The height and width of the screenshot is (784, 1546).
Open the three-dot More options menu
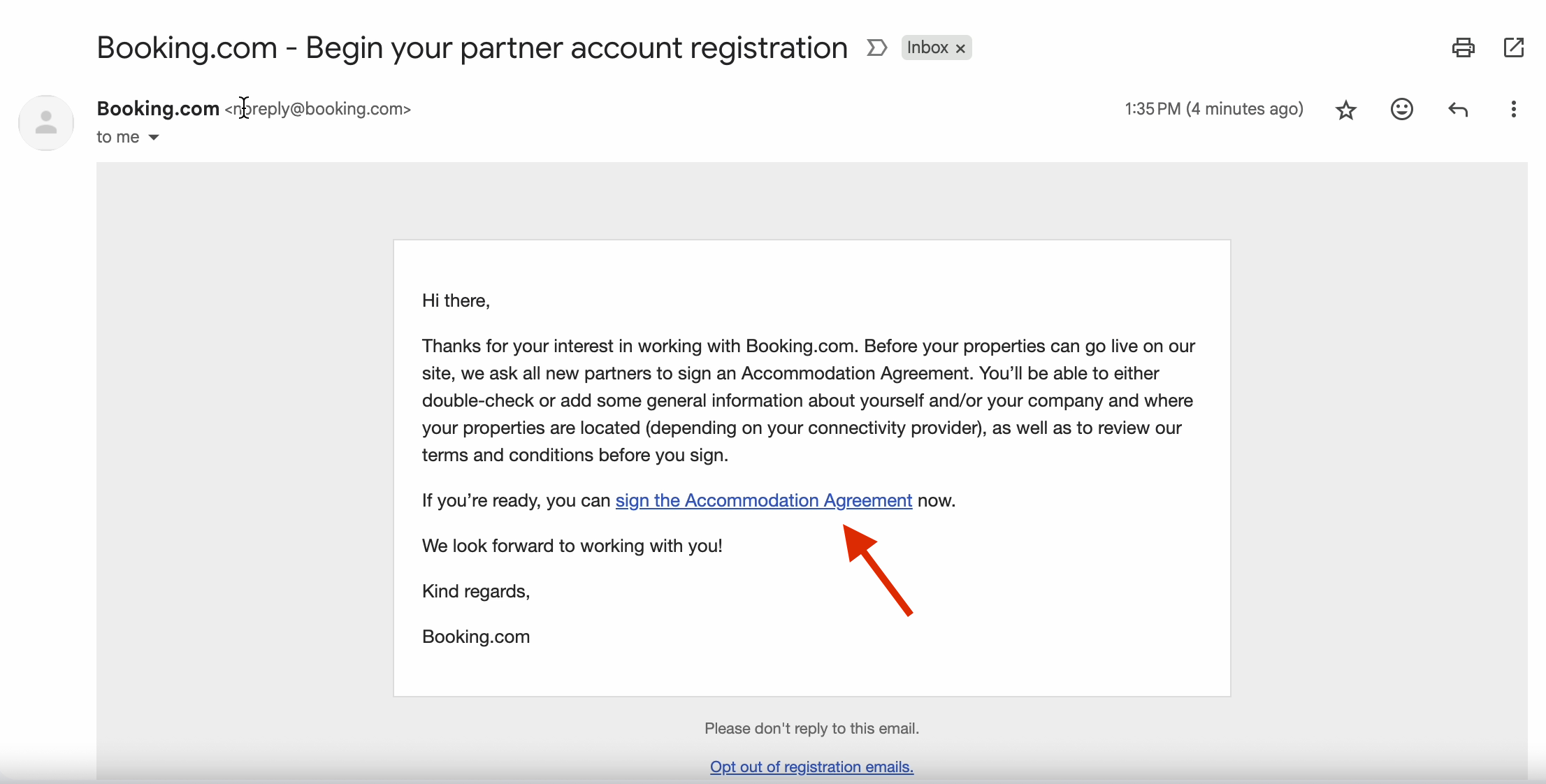click(x=1513, y=109)
